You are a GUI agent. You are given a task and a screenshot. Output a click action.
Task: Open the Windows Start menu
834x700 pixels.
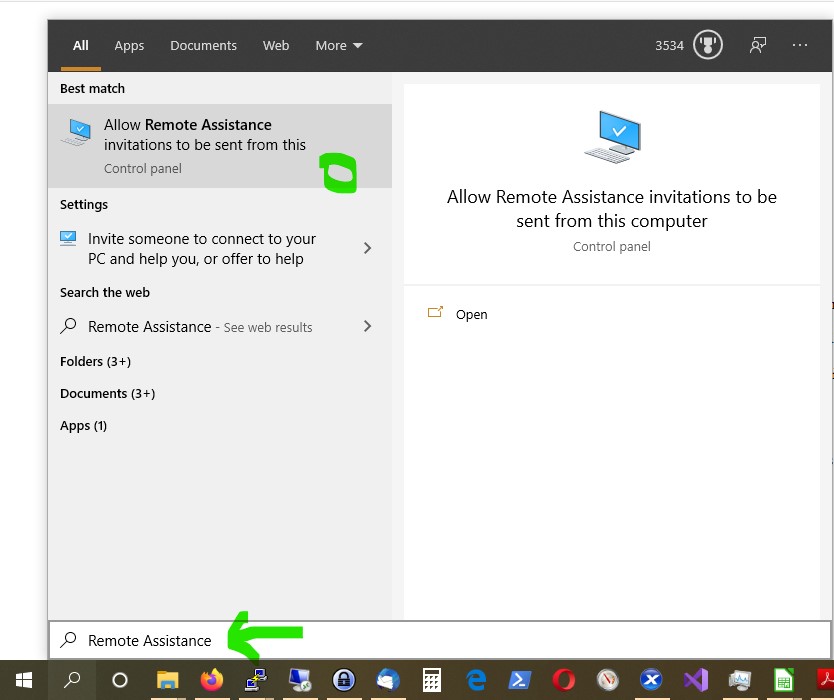(x=24, y=679)
